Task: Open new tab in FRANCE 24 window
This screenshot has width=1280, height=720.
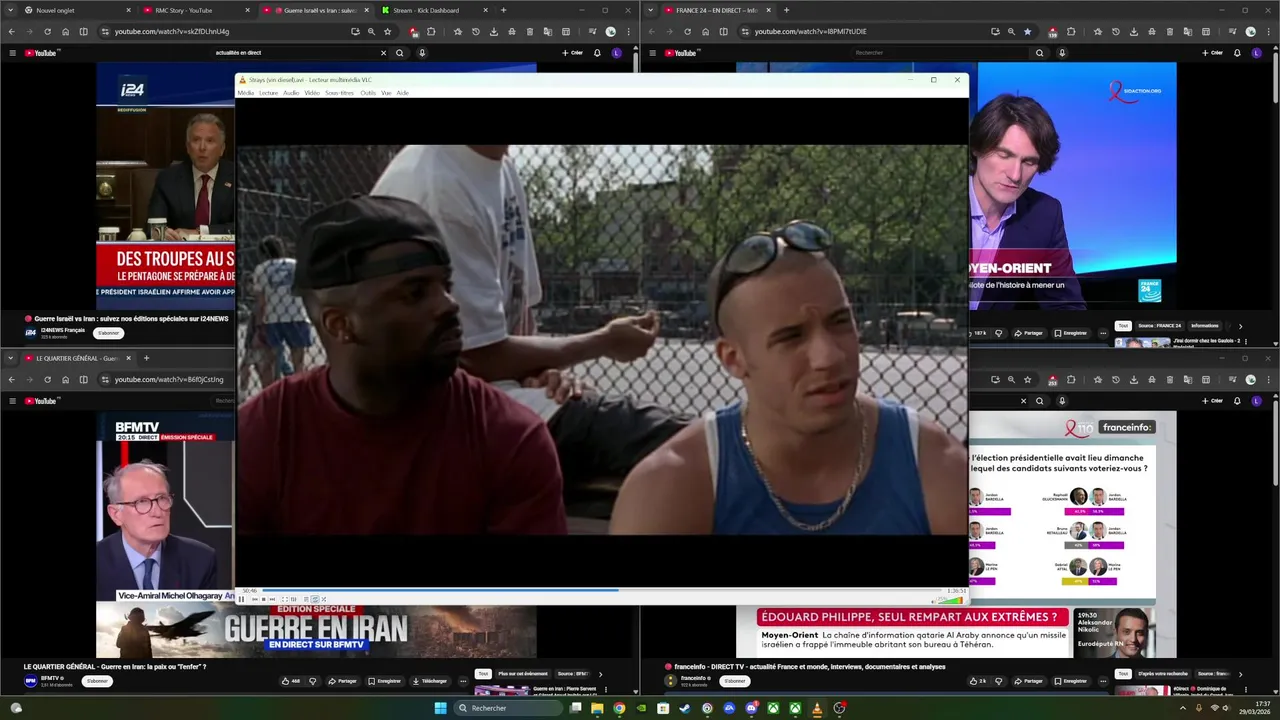Action: (x=786, y=10)
